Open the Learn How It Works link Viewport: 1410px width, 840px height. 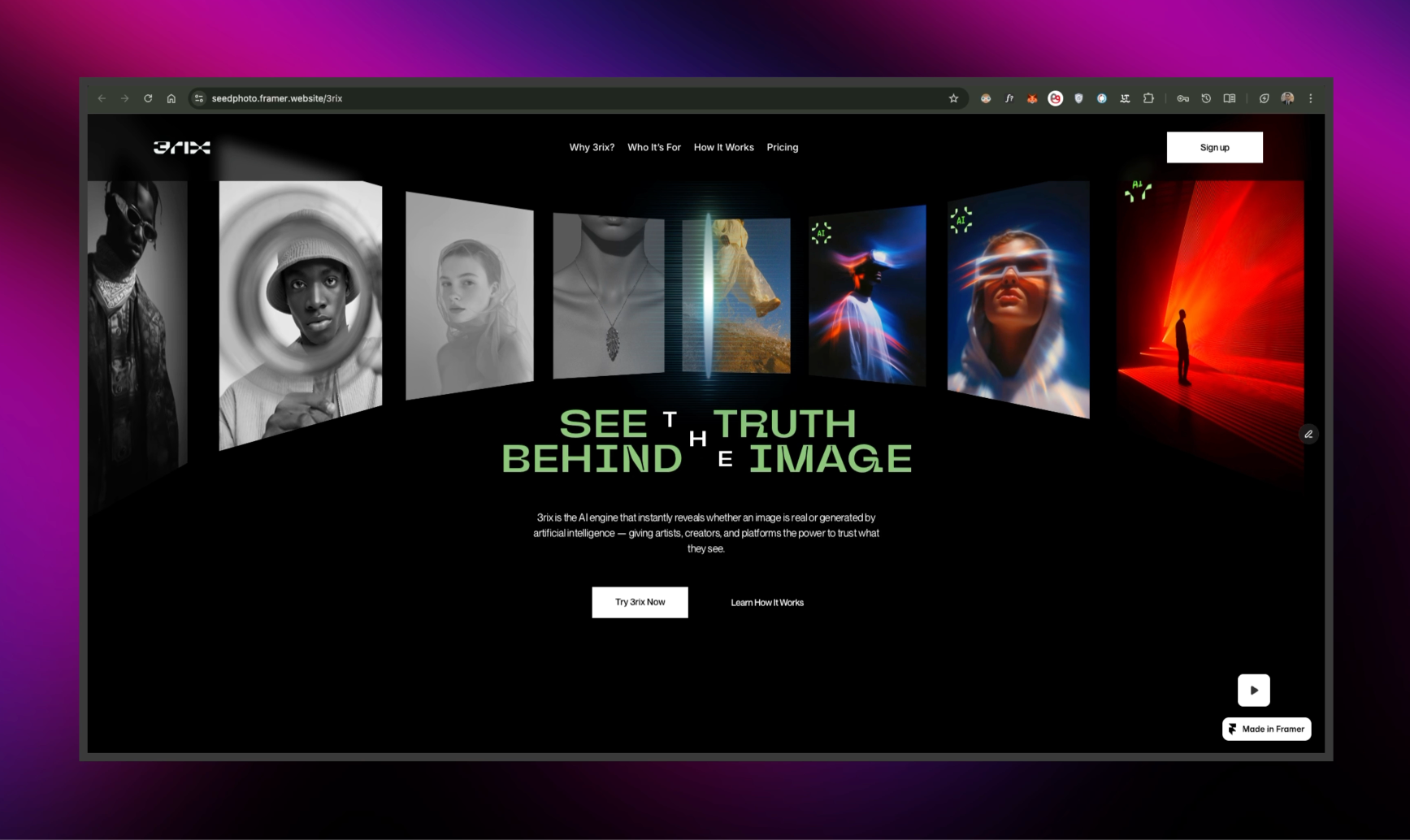click(x=766, y=602)
